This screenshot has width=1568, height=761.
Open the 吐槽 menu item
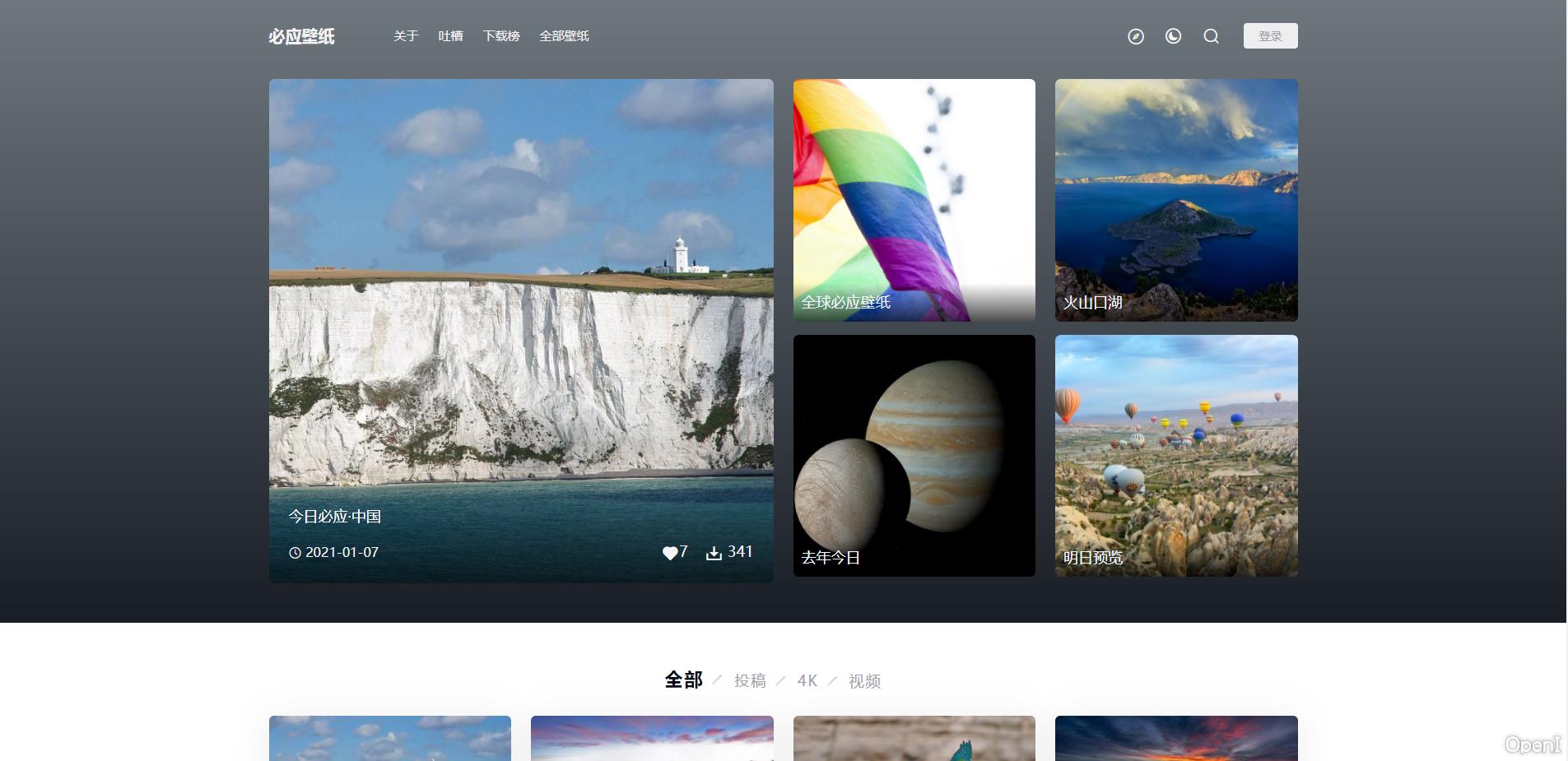tap(450, 36)
